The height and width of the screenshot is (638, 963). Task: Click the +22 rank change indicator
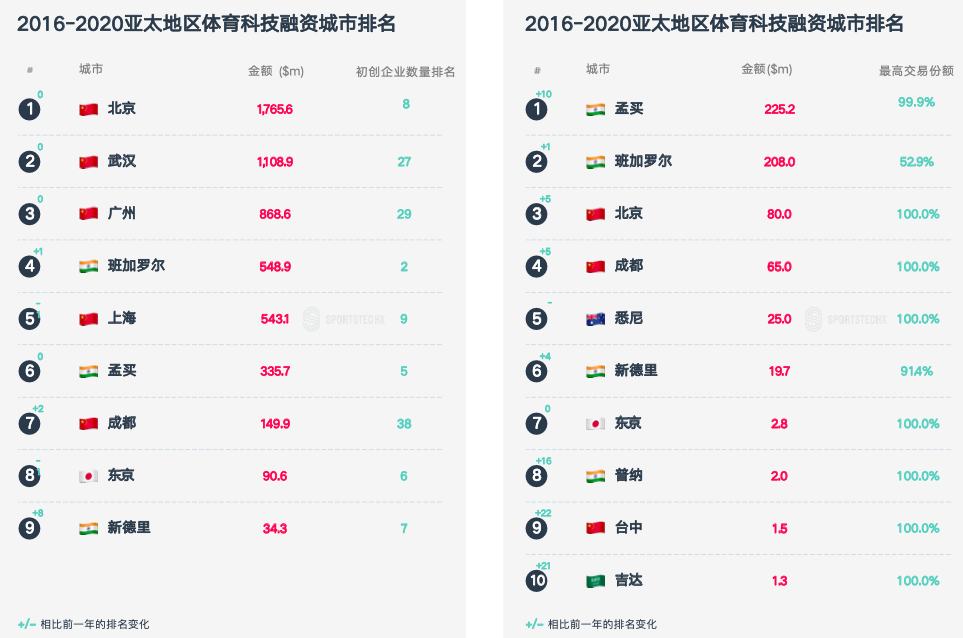click(544, 513)
